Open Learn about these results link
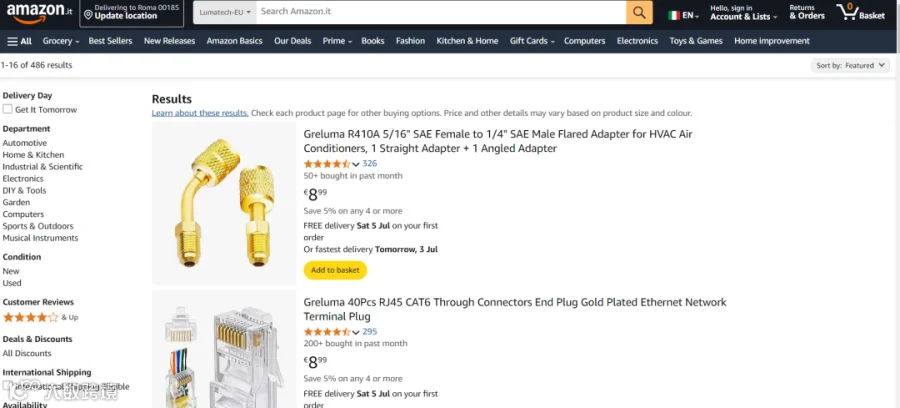The height and width of the screenshot is (408, 900). click(x=200, y=113)
